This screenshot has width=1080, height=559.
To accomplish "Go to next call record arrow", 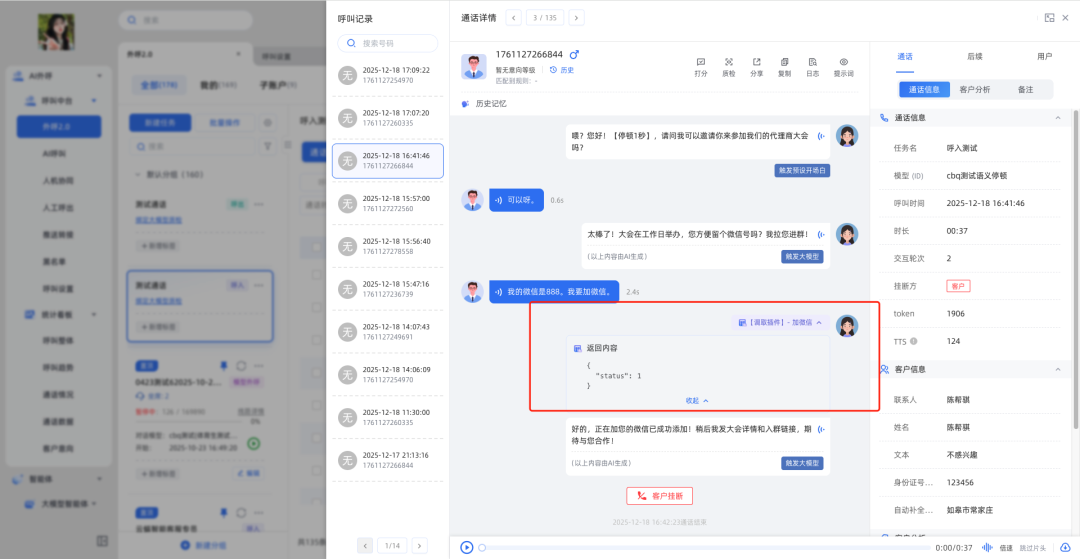I will 576,17.
